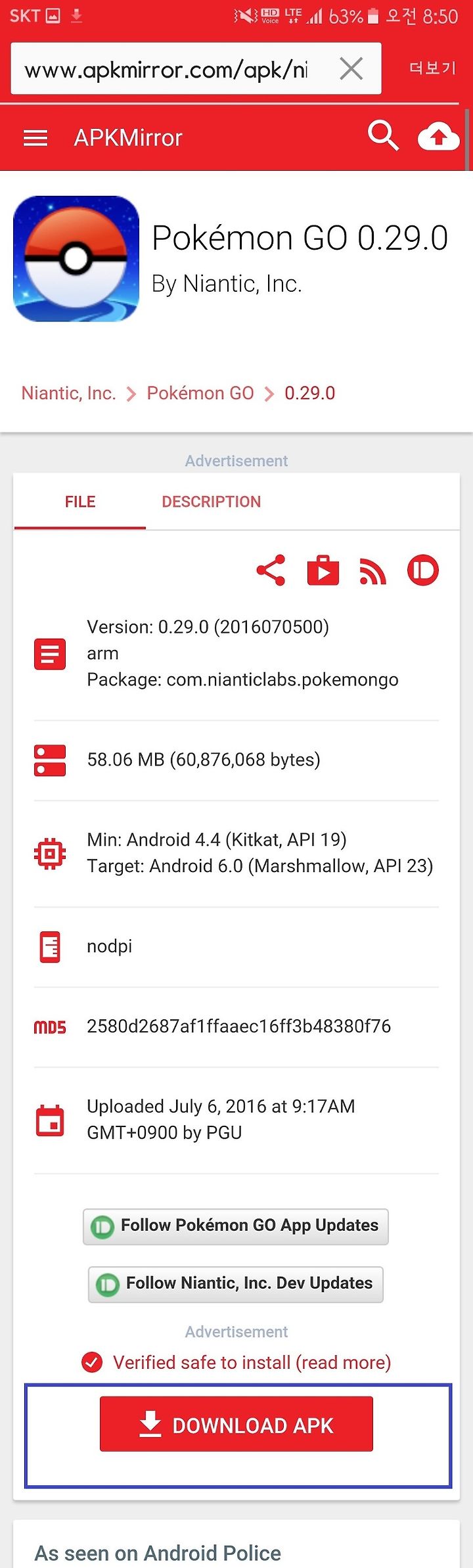The image size is (473, 1568).
Task: Tap the share icon
Action: click(271, 570)
